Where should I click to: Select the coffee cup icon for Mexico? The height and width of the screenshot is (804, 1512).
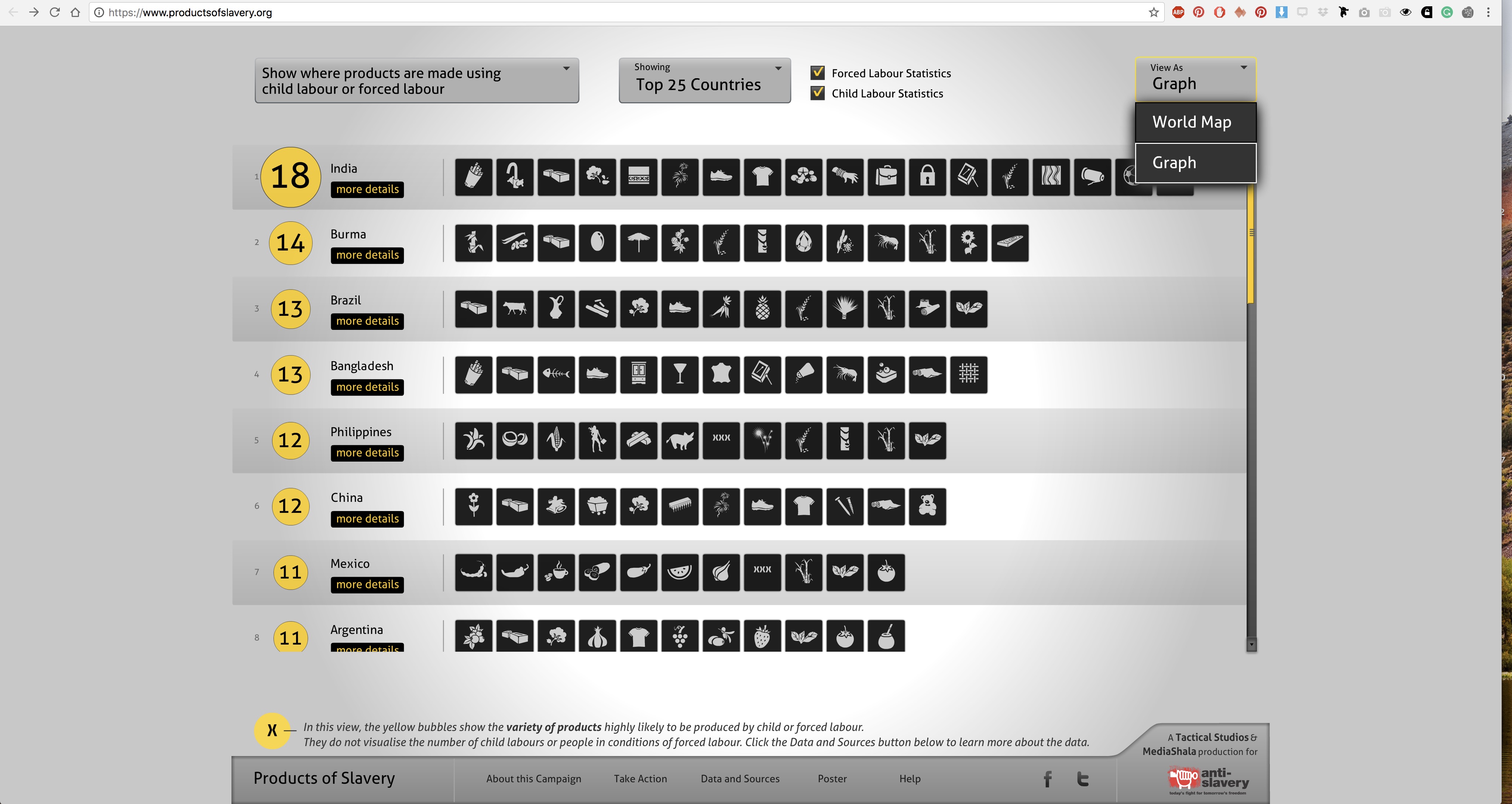click(556, 572)
